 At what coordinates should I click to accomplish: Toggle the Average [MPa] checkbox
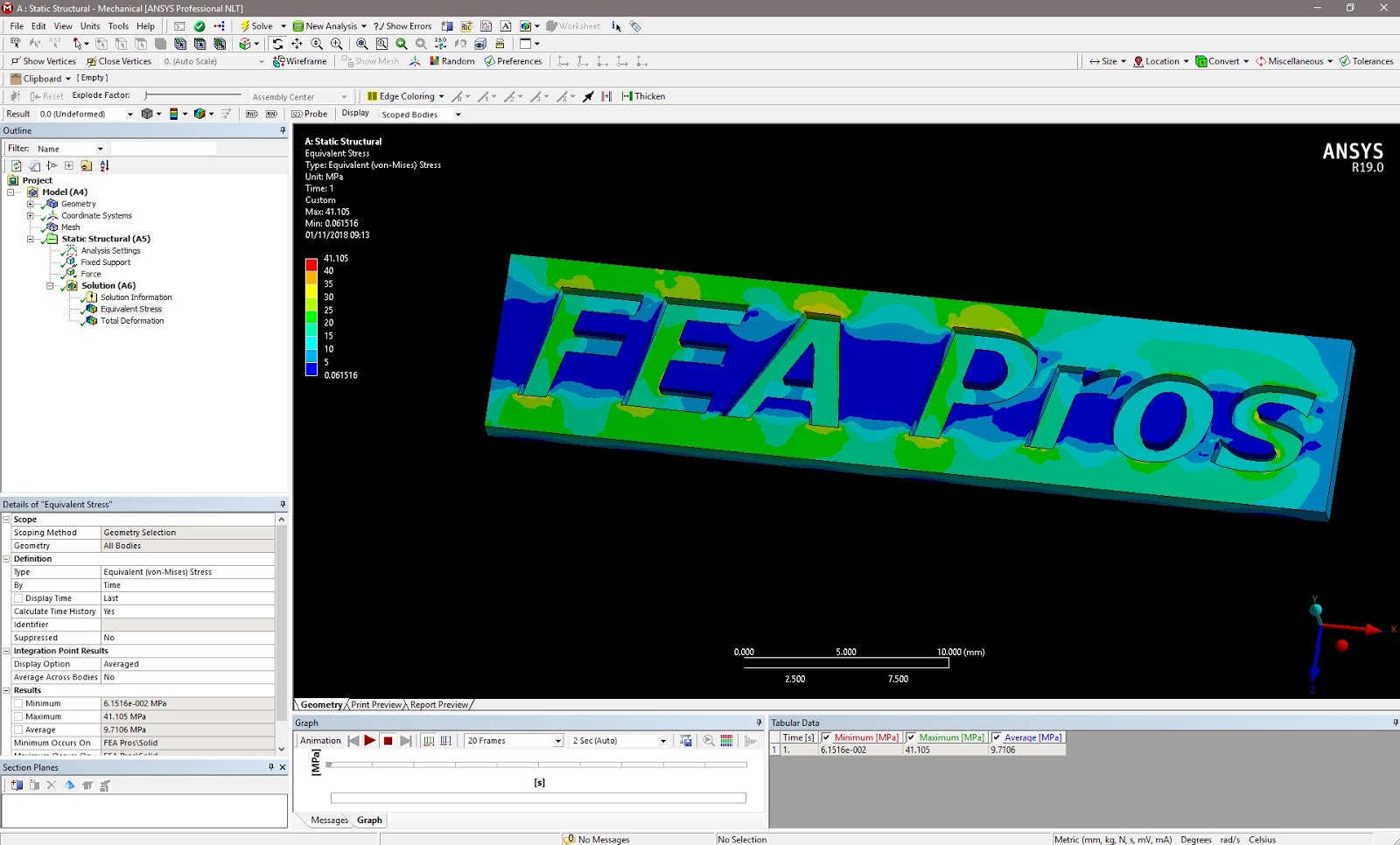[997, 737]
